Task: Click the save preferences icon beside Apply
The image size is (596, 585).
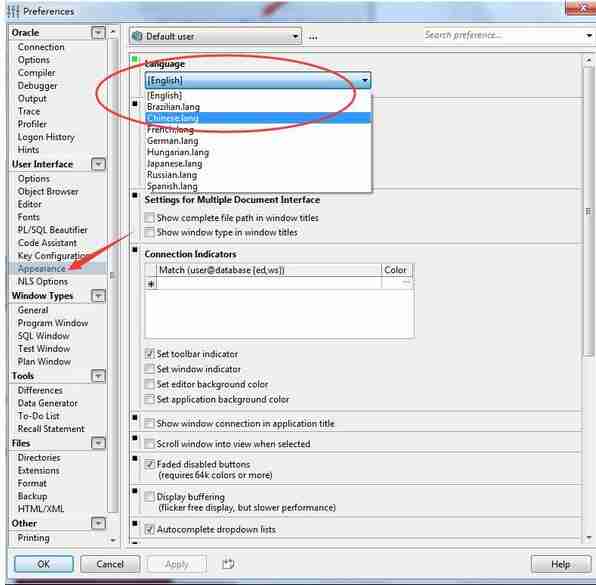Action: pos(228,563)
